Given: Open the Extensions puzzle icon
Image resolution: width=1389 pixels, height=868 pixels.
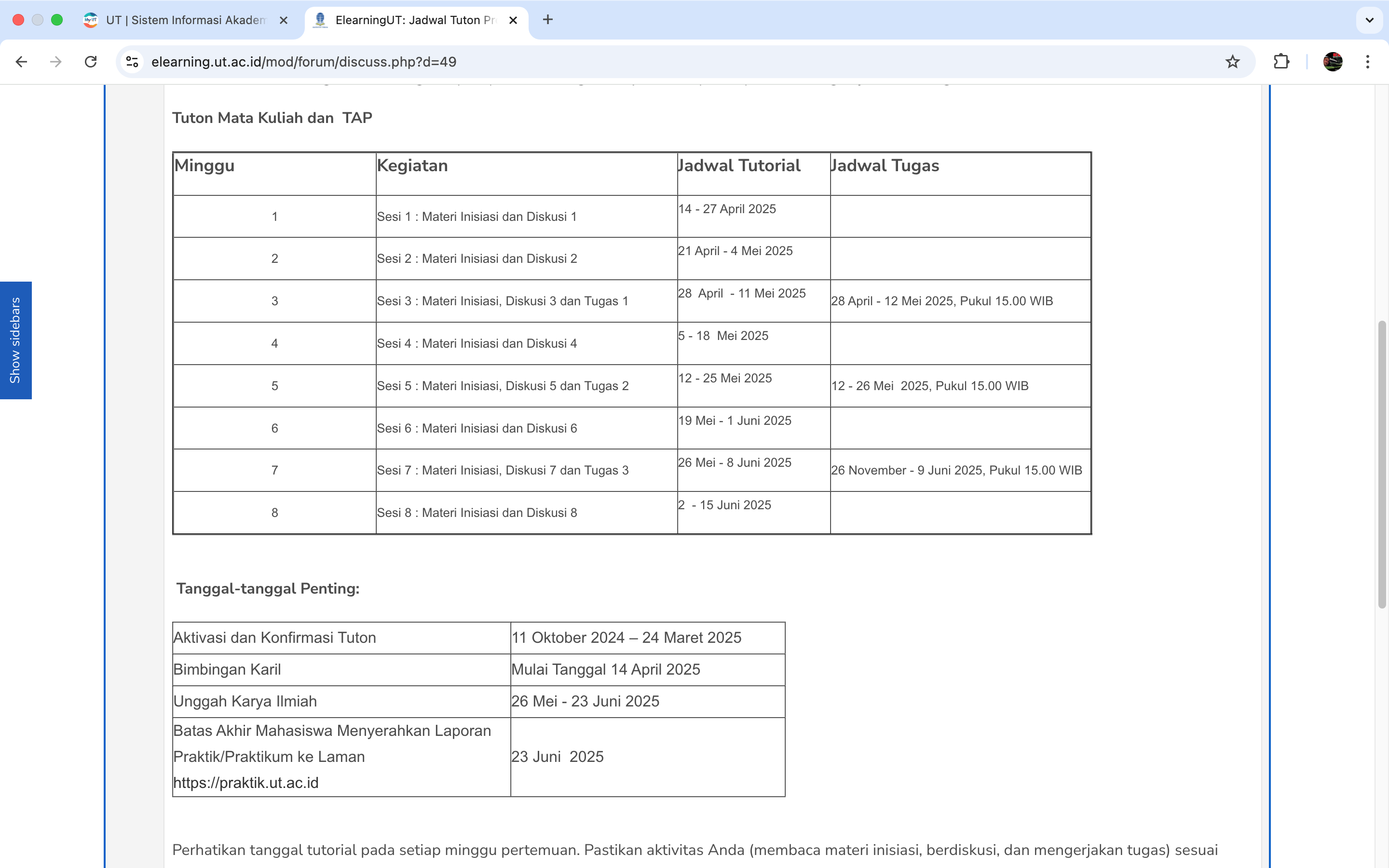Looking at the screenshot, I should pyautogui.click(x=1281, y=61).
